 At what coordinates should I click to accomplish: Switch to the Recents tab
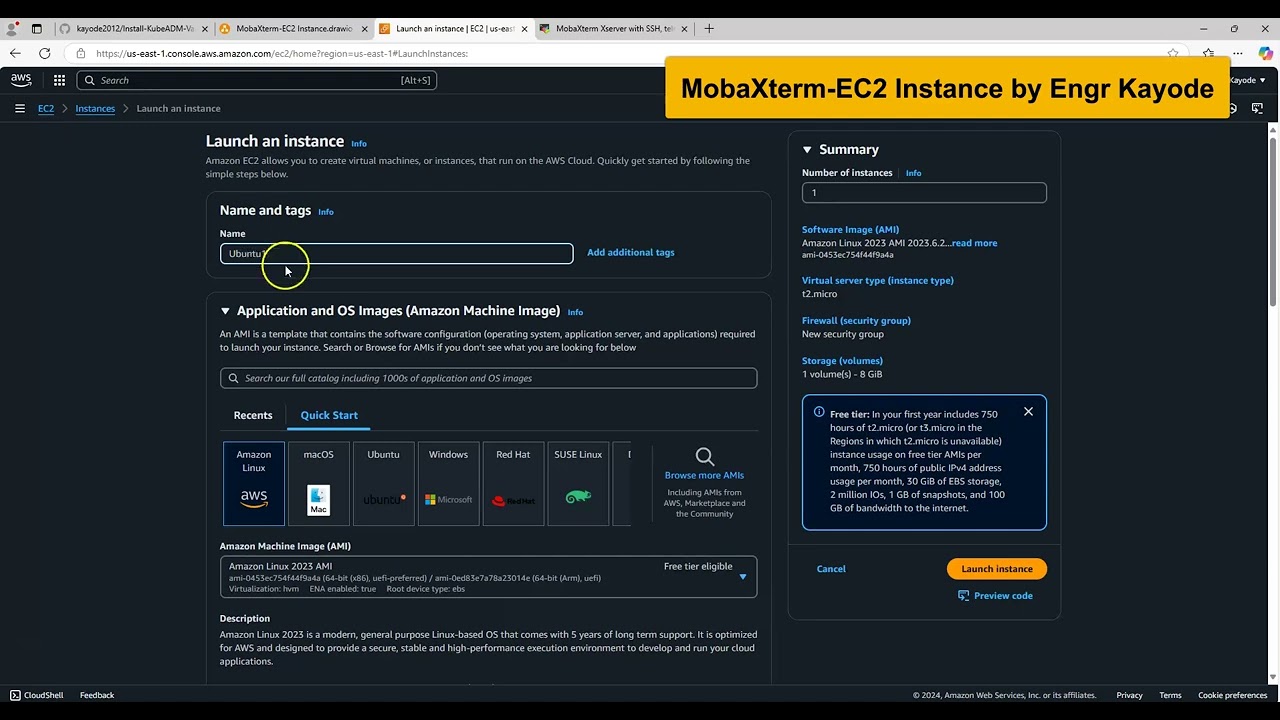coord(253,415)
